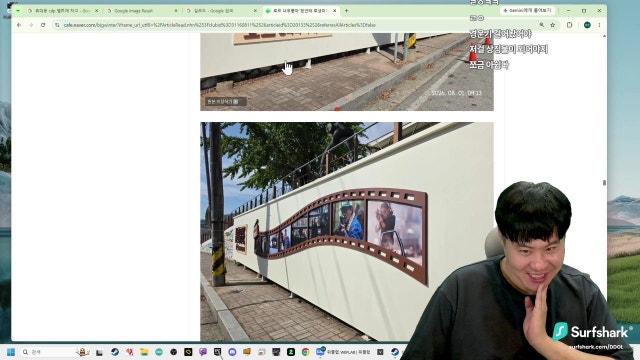640x360 pixels.
Task: Open a new browser tab
Action: coord(346,11)
